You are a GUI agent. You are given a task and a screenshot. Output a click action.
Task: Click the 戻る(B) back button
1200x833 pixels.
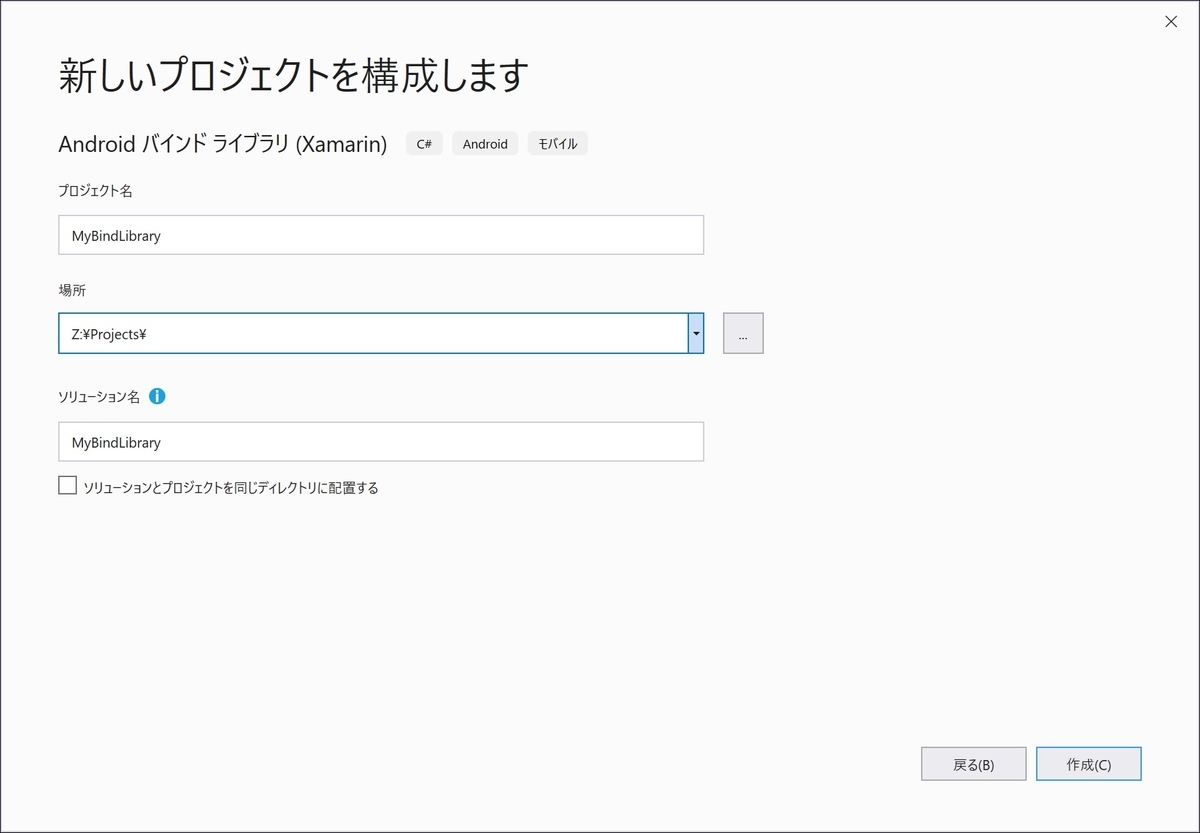tap(973, 764)
